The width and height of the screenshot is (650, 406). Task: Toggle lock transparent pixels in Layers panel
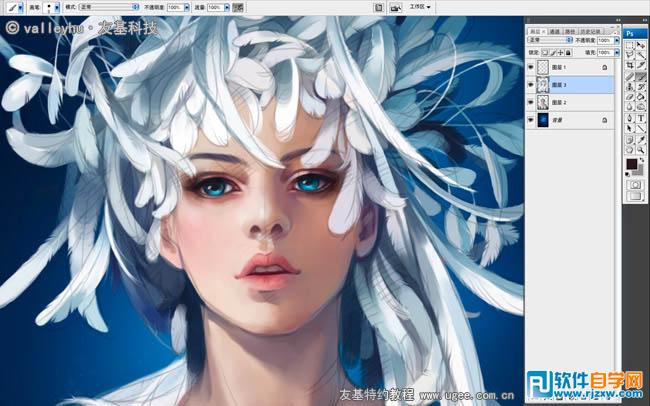[545, 53]
